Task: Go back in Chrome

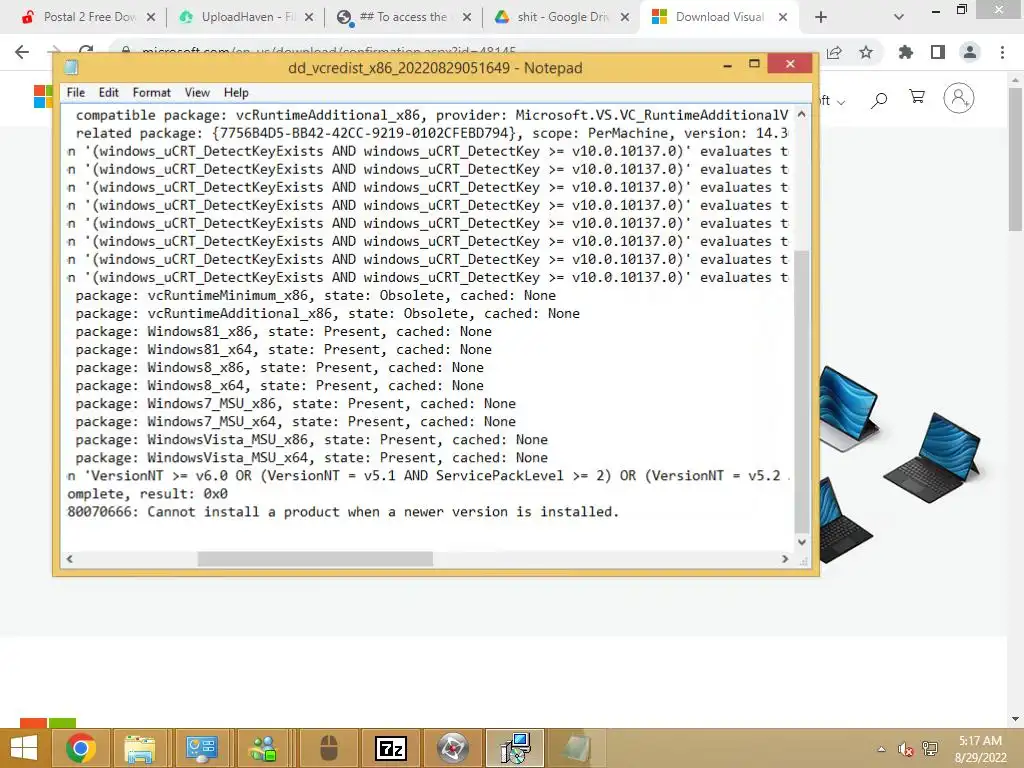Action: [22, 52]
